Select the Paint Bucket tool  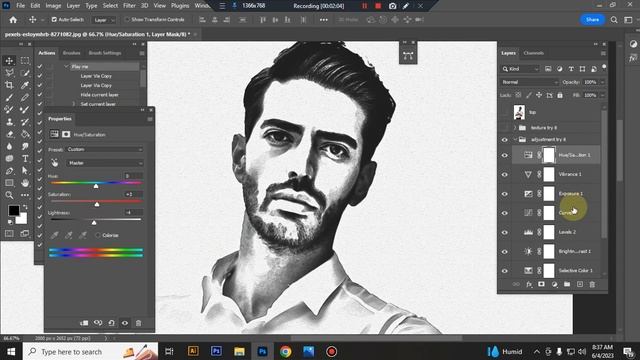point(25,134)
